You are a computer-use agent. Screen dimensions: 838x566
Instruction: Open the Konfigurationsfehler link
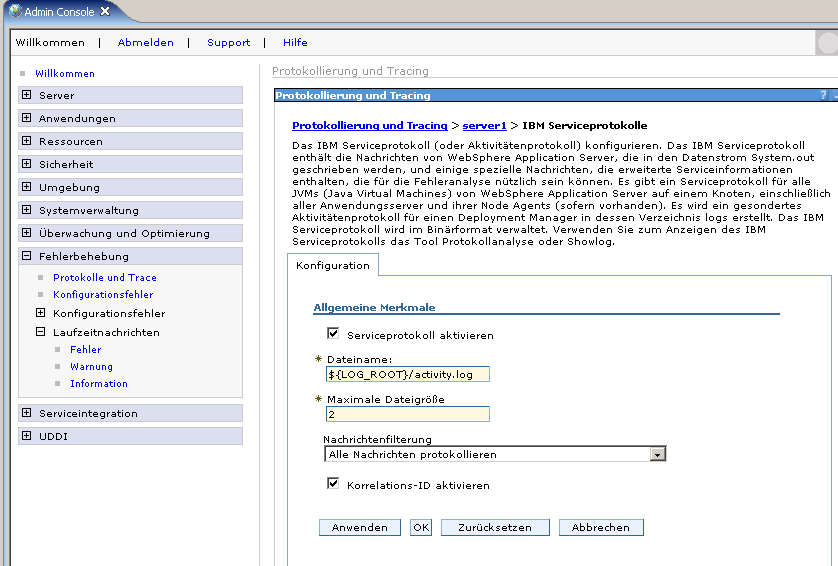(x=103, y=294)
